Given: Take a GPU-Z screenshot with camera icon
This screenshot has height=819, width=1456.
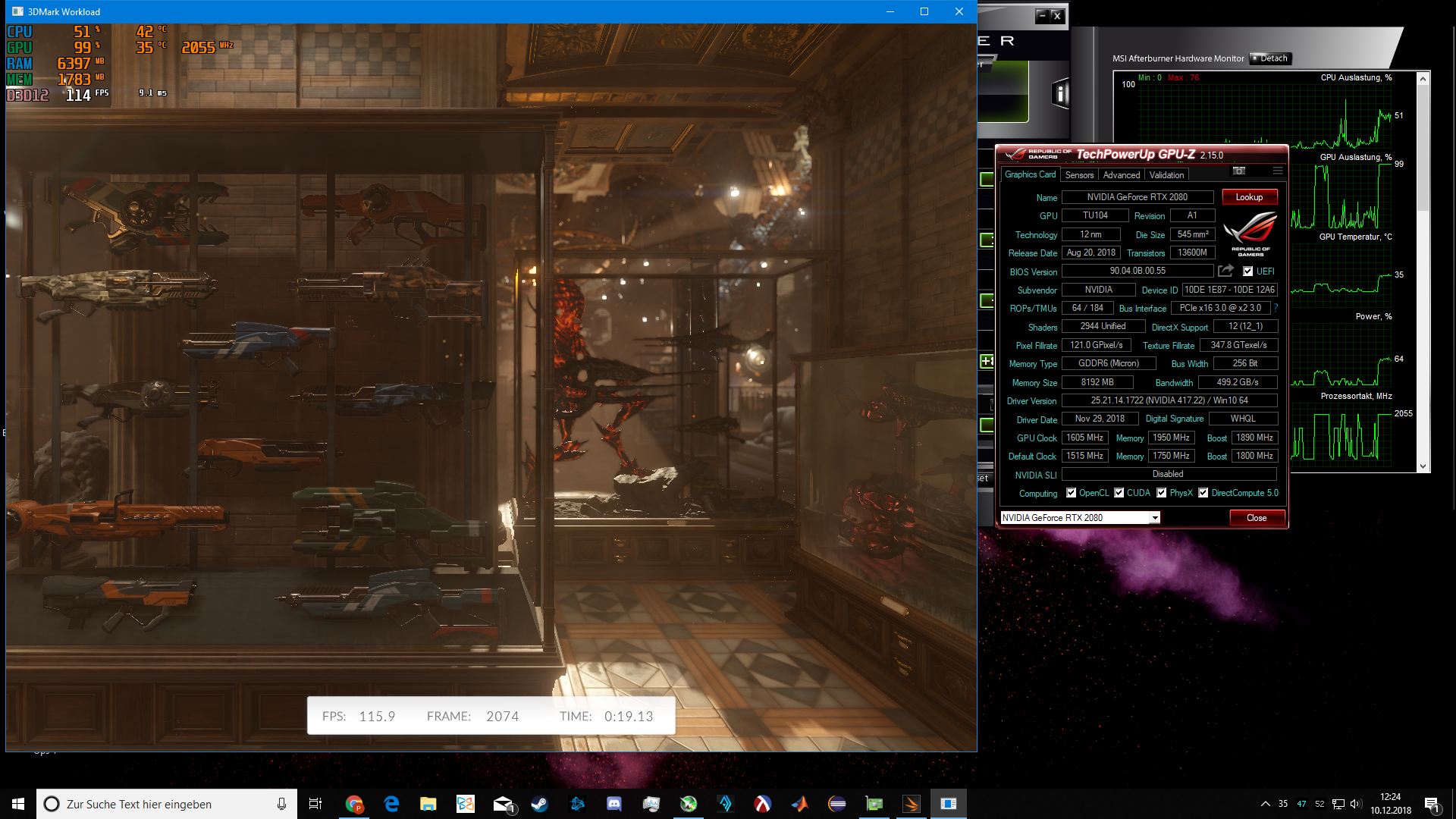Looking at the screenshot, I should pyautogui.click(x=1239, y=171).
